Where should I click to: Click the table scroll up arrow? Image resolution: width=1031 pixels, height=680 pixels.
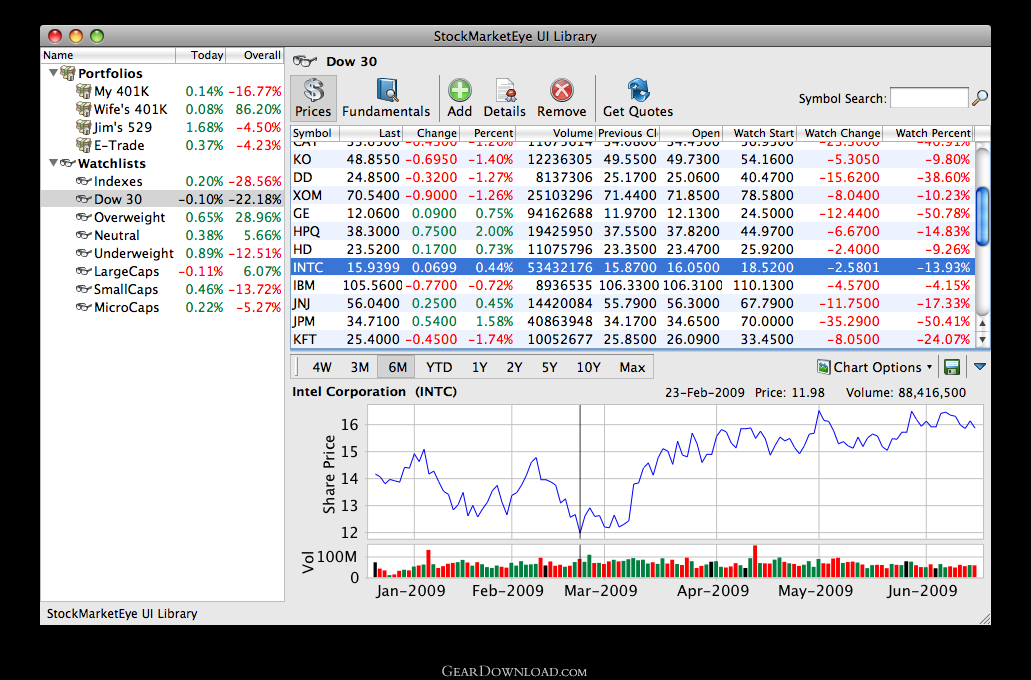tap(982, 323)
